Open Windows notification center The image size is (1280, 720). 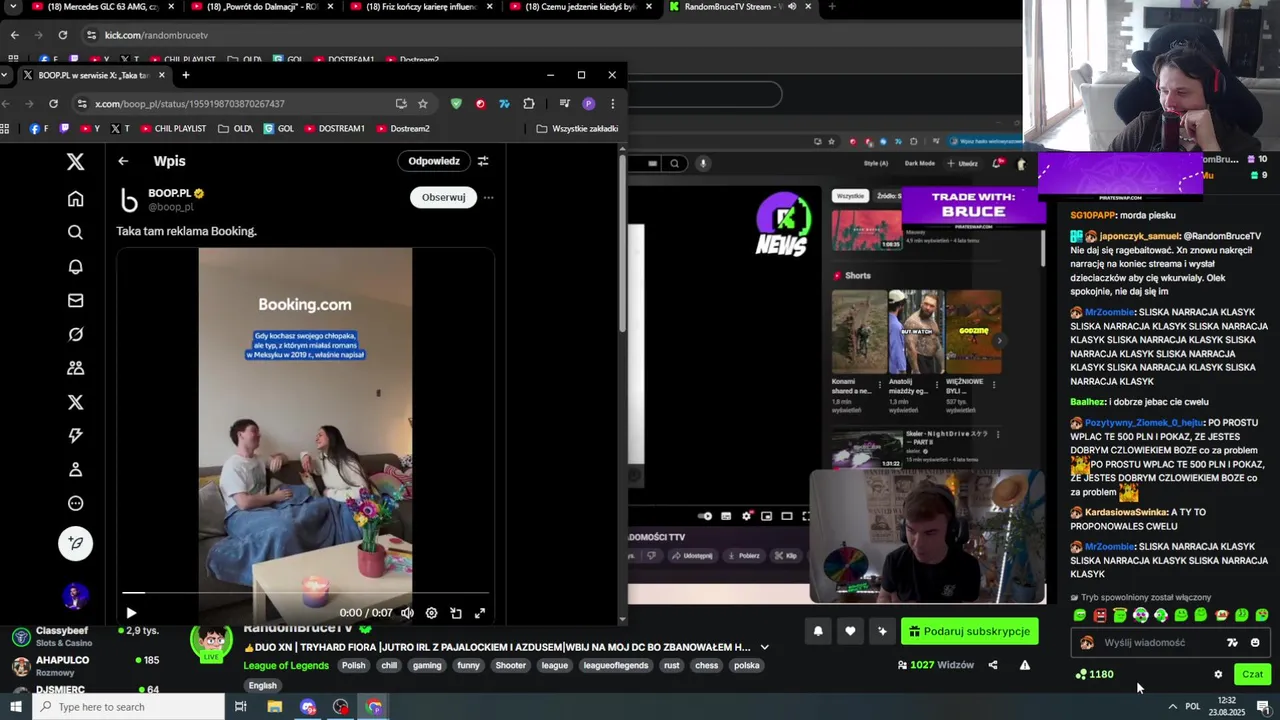(1263, 707)
